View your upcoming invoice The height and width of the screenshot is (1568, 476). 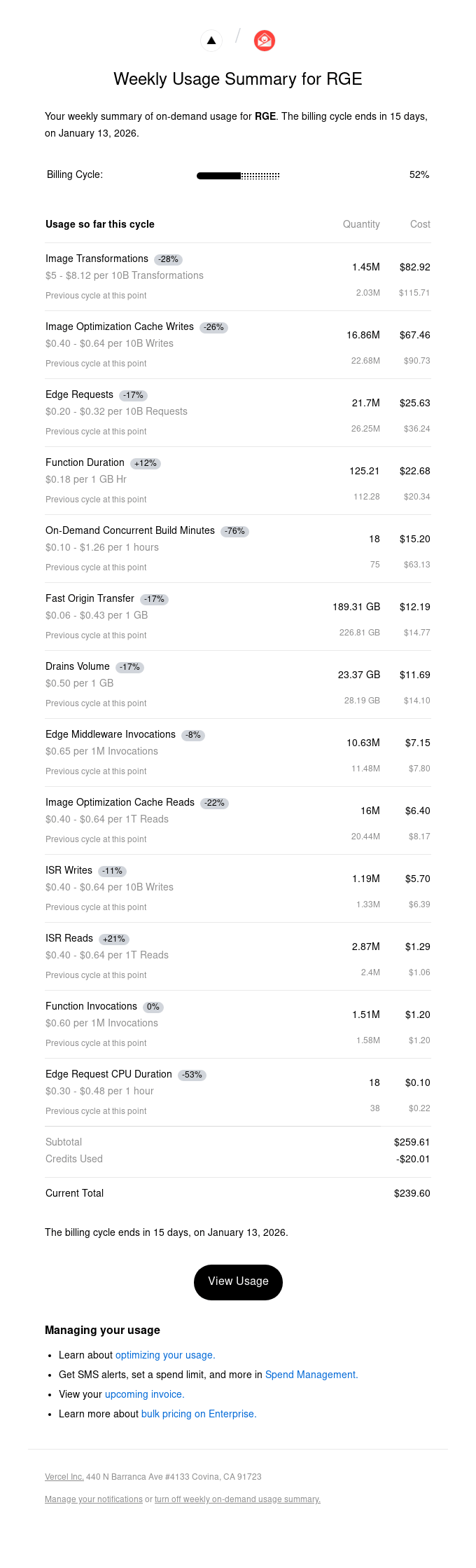coord(144,1394)
